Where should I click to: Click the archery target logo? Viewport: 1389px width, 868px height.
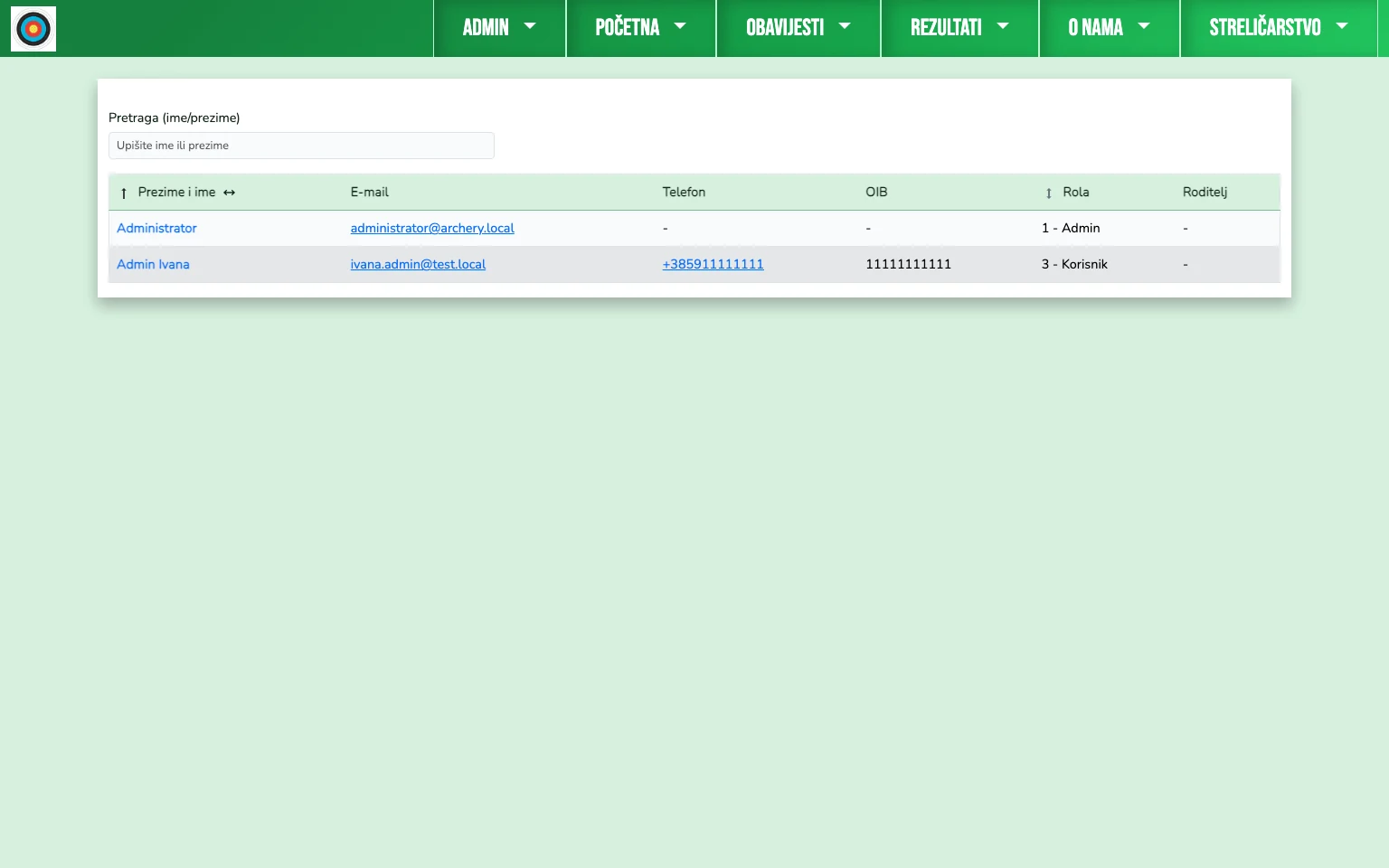coord(33,28)
